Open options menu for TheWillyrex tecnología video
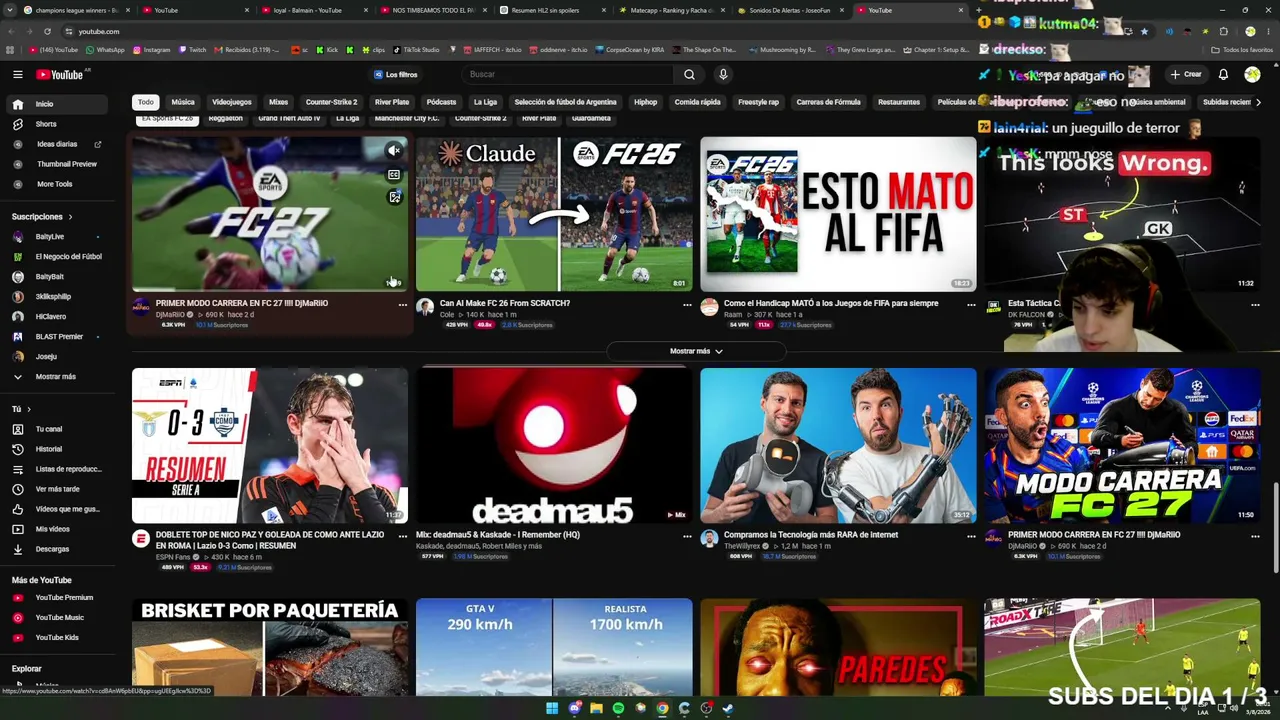The height and width of the screenshot is (720, 1280). point(971,536)
